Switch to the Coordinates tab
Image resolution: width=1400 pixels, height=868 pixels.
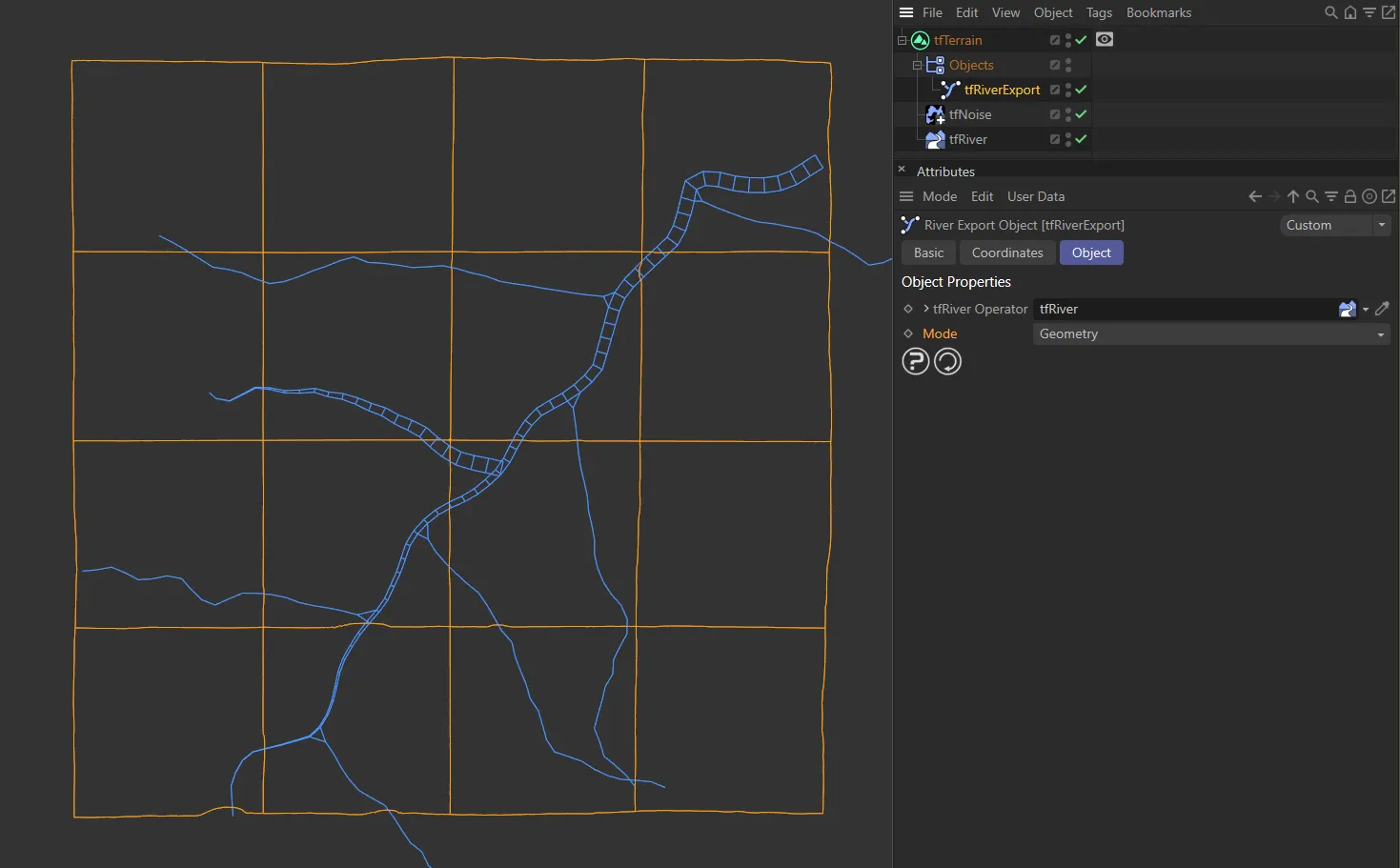point(1006,252)
